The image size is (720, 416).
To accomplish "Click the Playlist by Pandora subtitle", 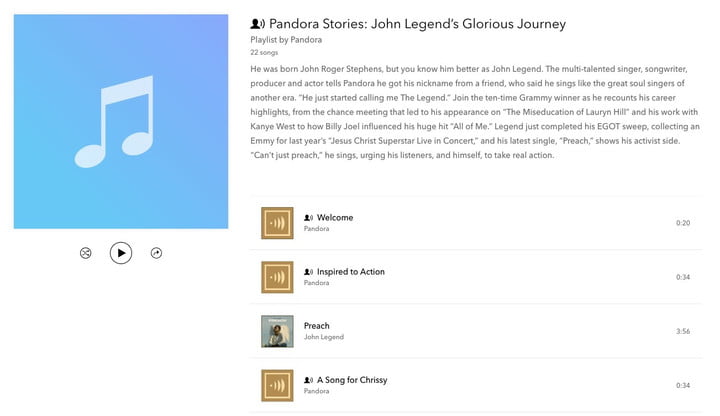I will (286, 39).
